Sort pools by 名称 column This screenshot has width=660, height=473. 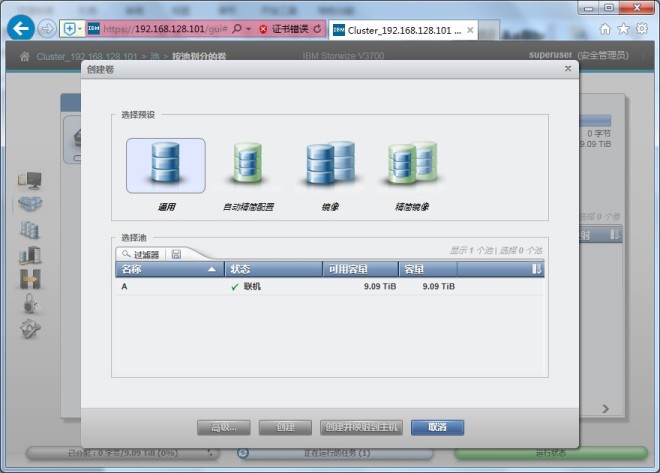tap(170, 269)
